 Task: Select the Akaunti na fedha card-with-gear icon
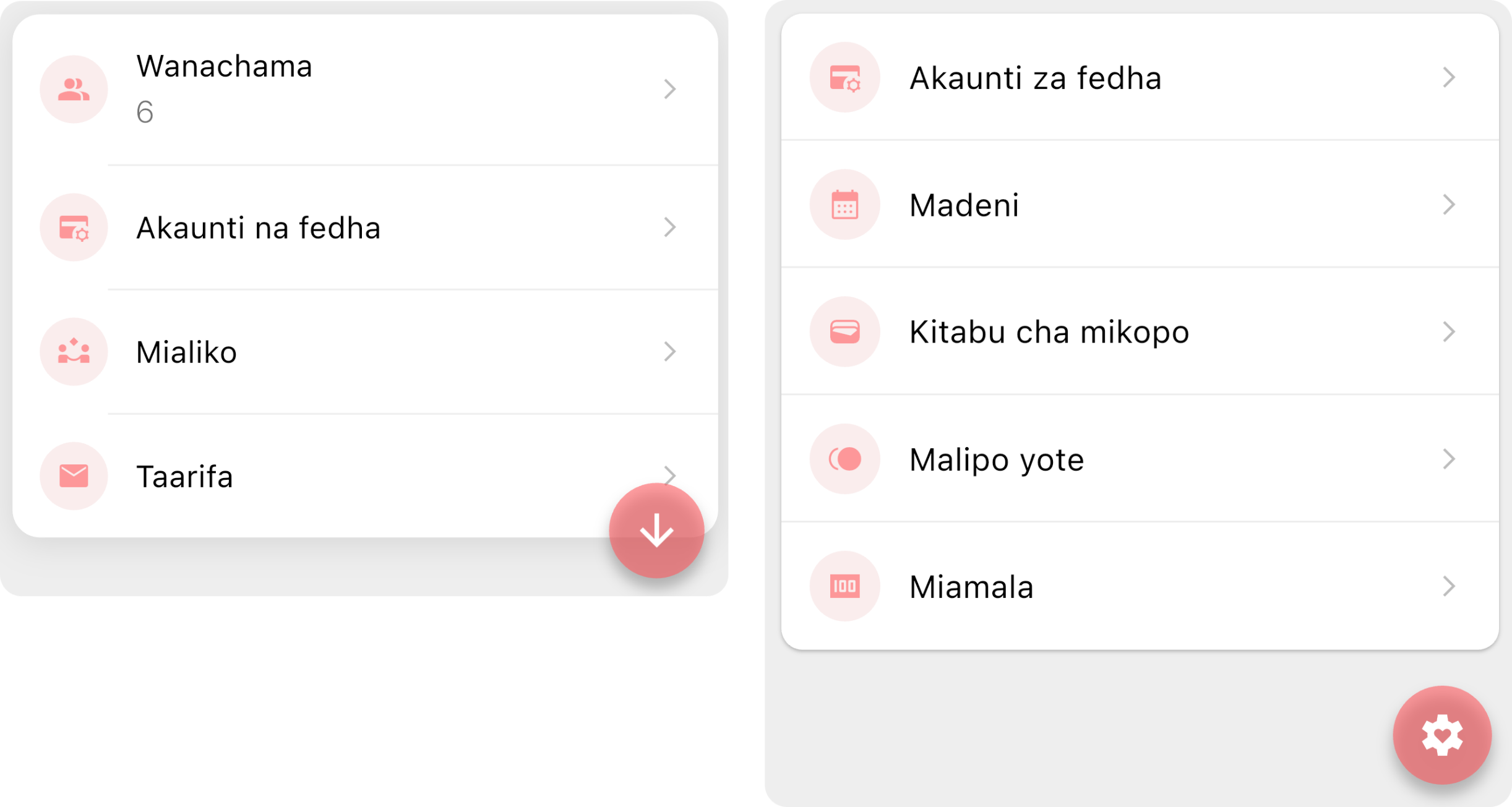point(74,228)
